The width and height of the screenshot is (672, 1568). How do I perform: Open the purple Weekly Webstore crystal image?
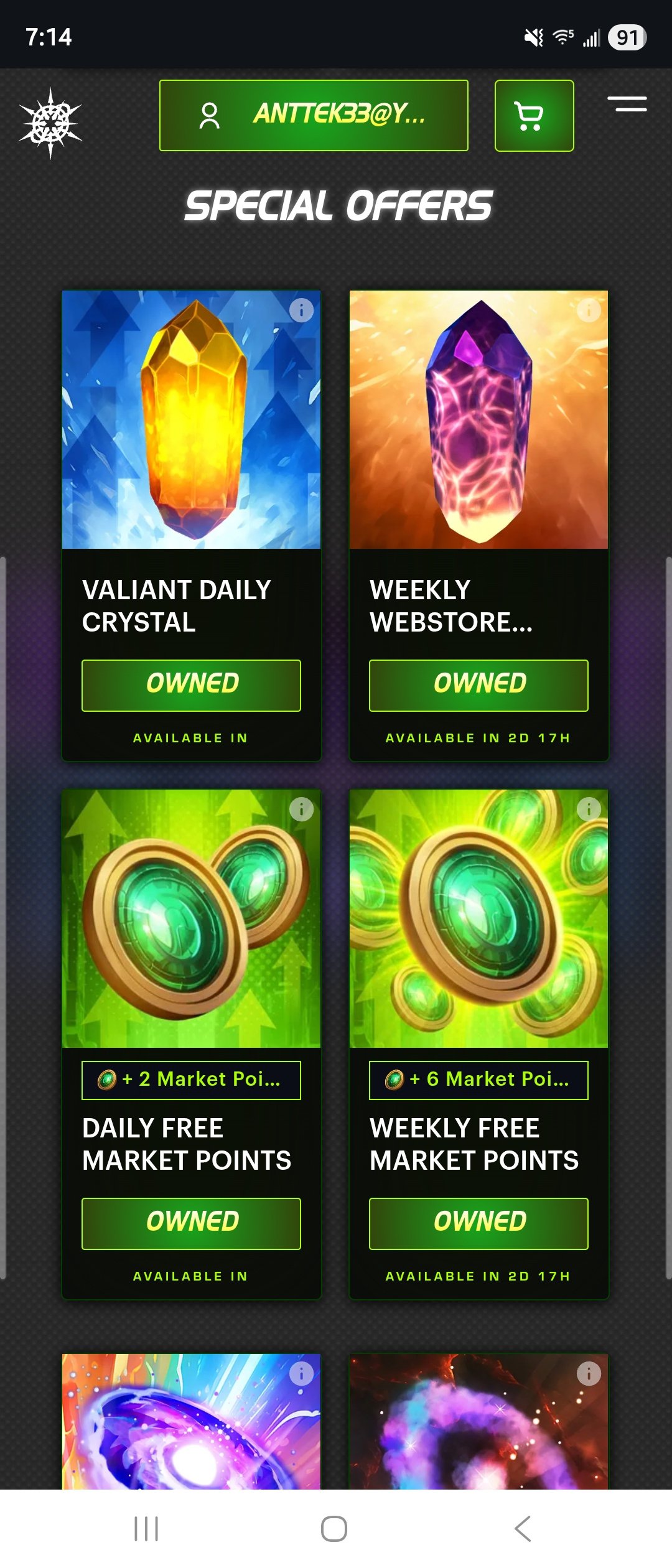(x=478, y=419)
